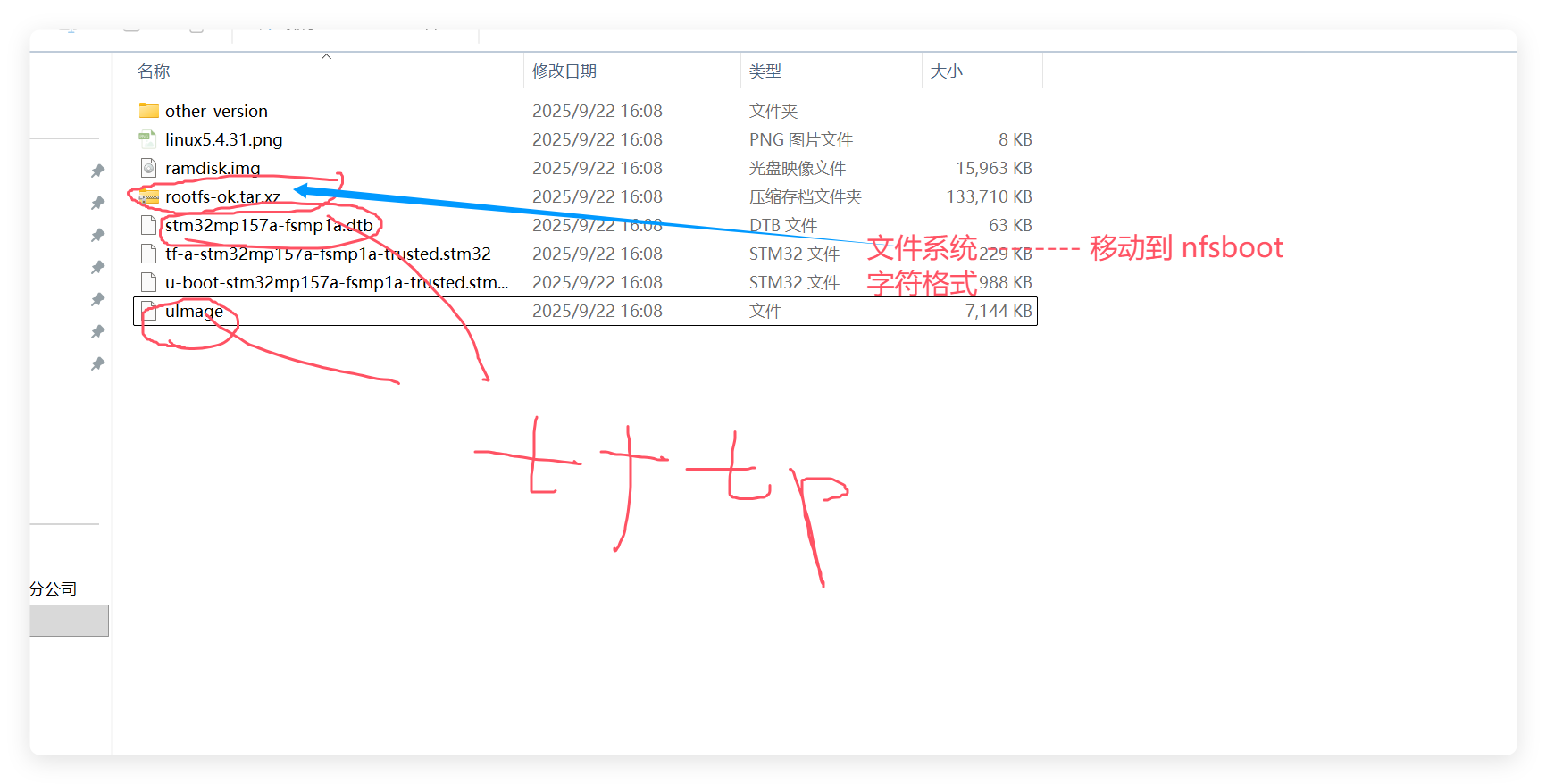Click type cell DTB 文件
Viewport: 1546px width, 784px height.
click(x=783, y=225)
